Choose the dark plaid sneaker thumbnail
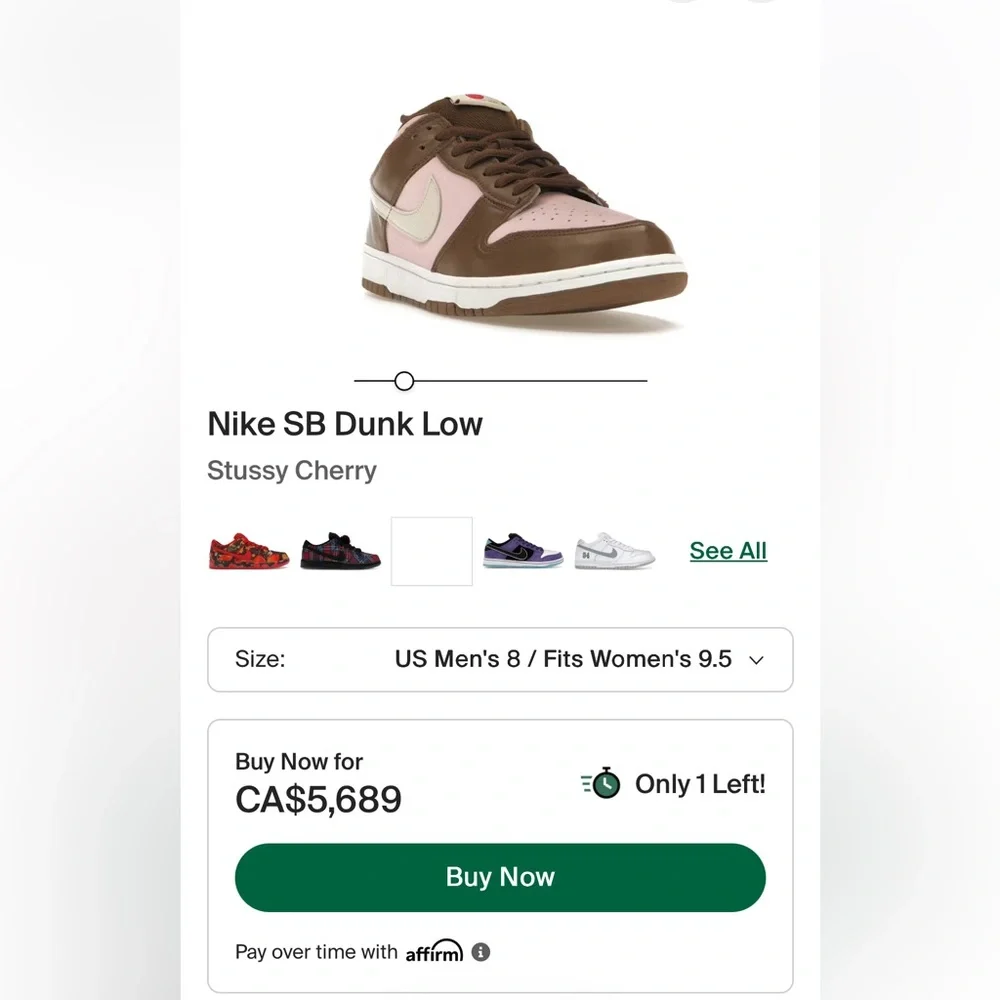 [x=340, y=551]
